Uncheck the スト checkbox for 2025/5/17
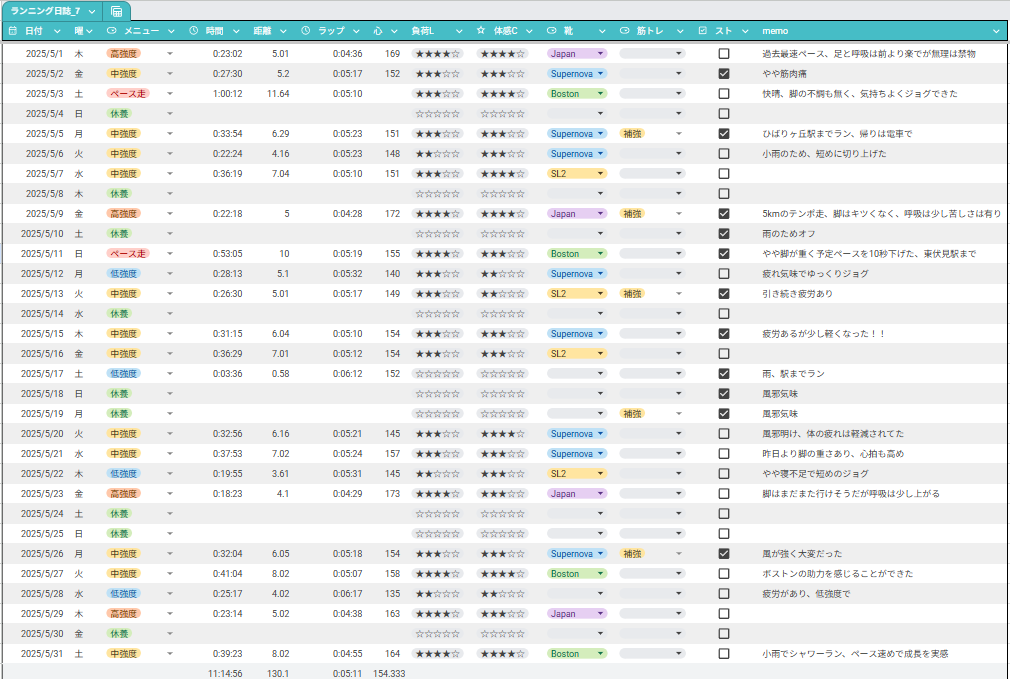The image size is (1010, 679). coord(724,374)
